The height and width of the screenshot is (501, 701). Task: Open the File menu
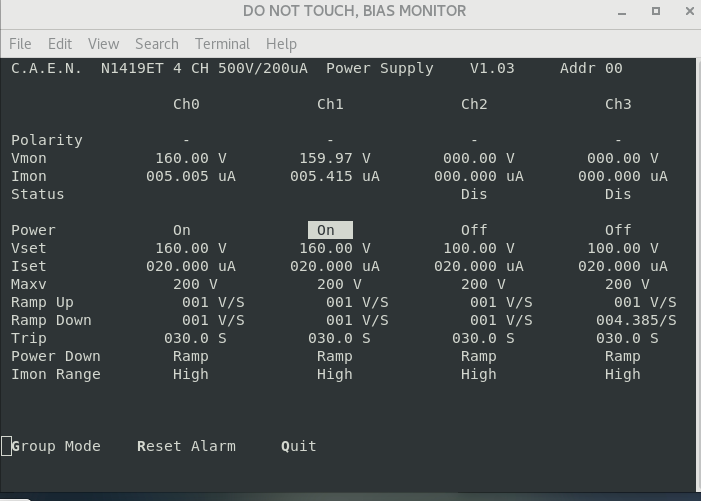point(20,44)
